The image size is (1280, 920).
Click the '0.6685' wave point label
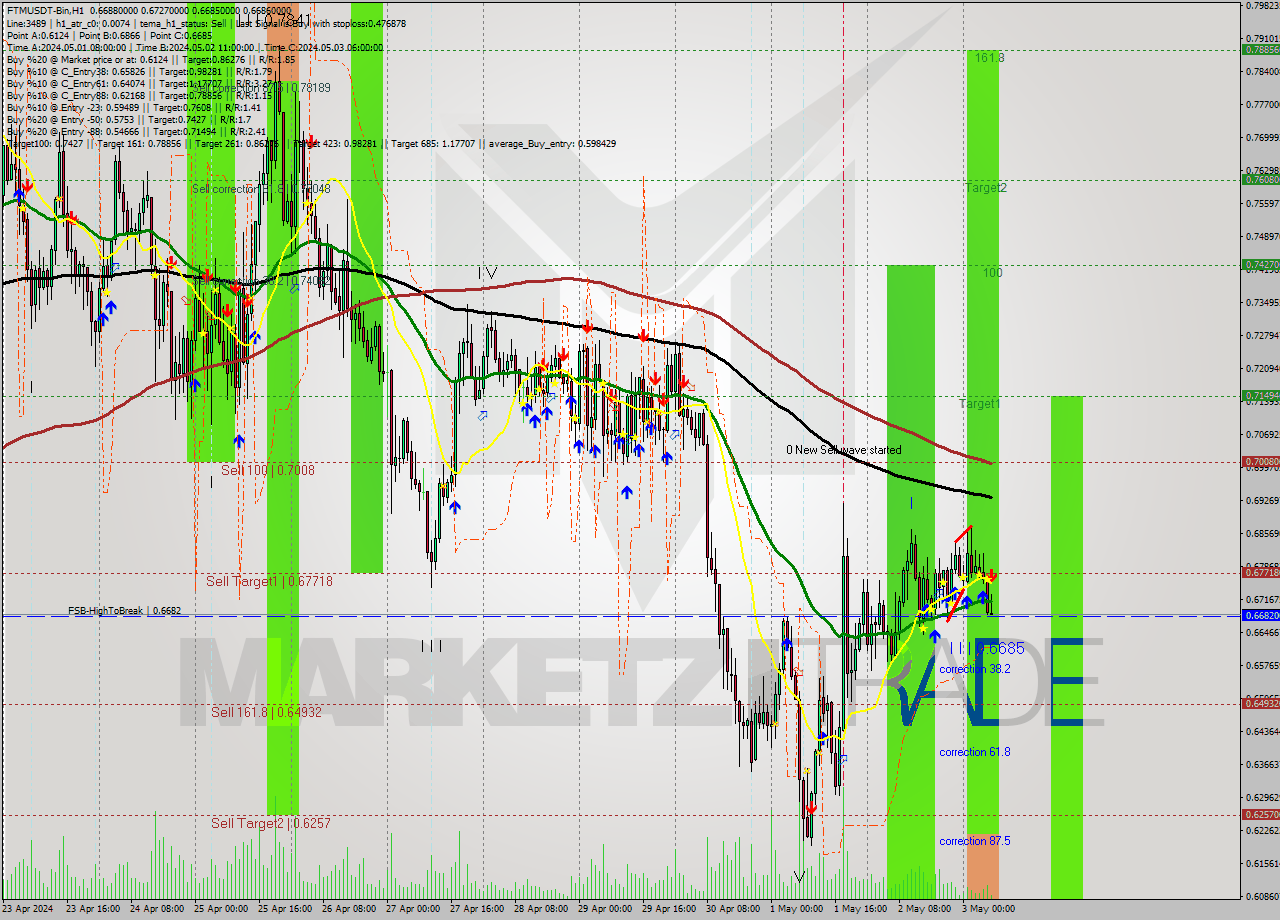[1001, 648]
